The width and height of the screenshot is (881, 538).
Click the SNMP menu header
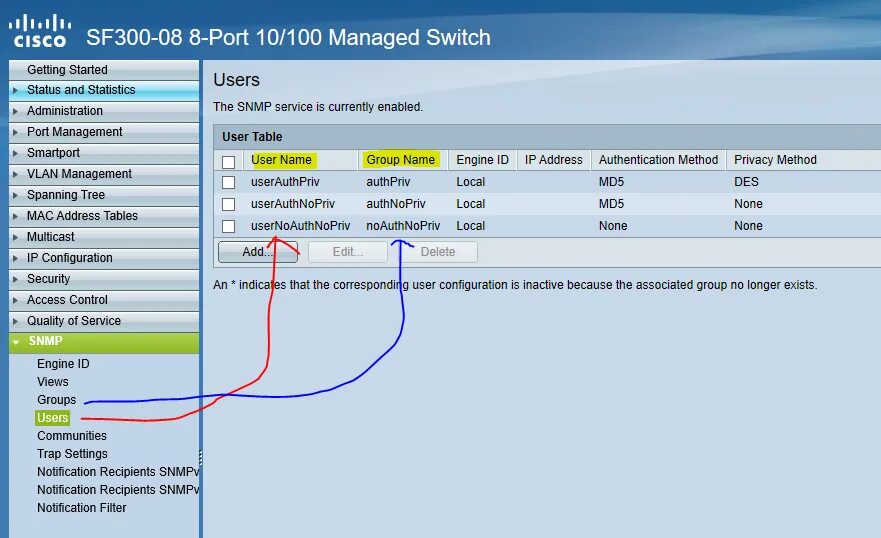pyautogui.click(x=104, y=342)
